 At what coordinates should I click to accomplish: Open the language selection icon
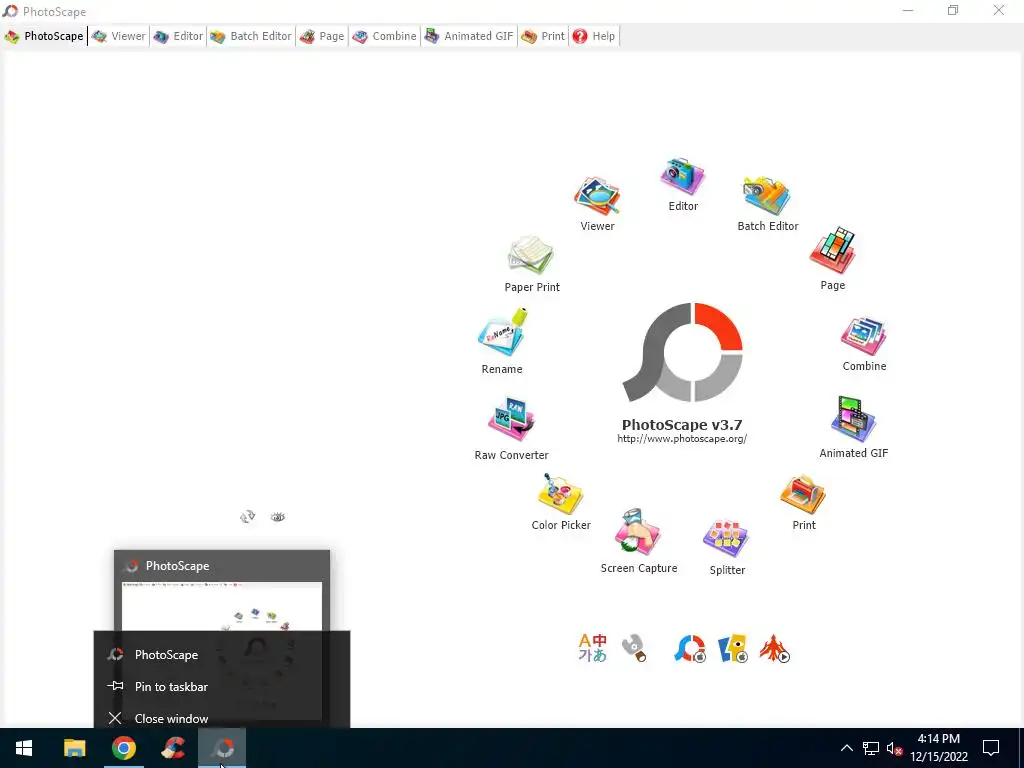(x=592, y=648)
